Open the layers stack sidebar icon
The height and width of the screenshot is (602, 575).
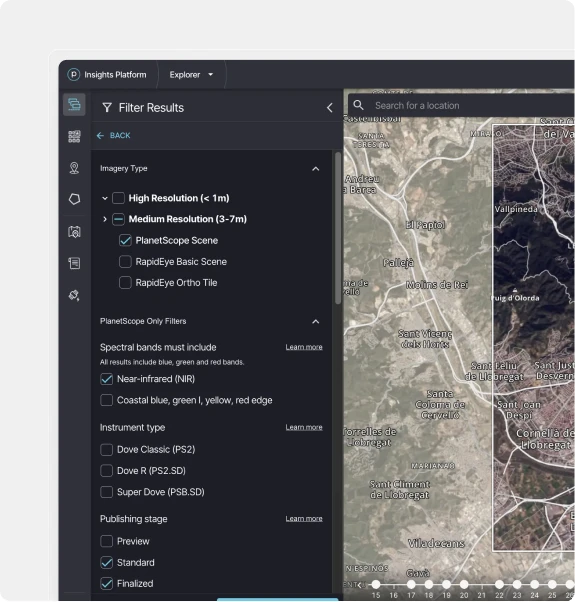(x=74, y=104)
